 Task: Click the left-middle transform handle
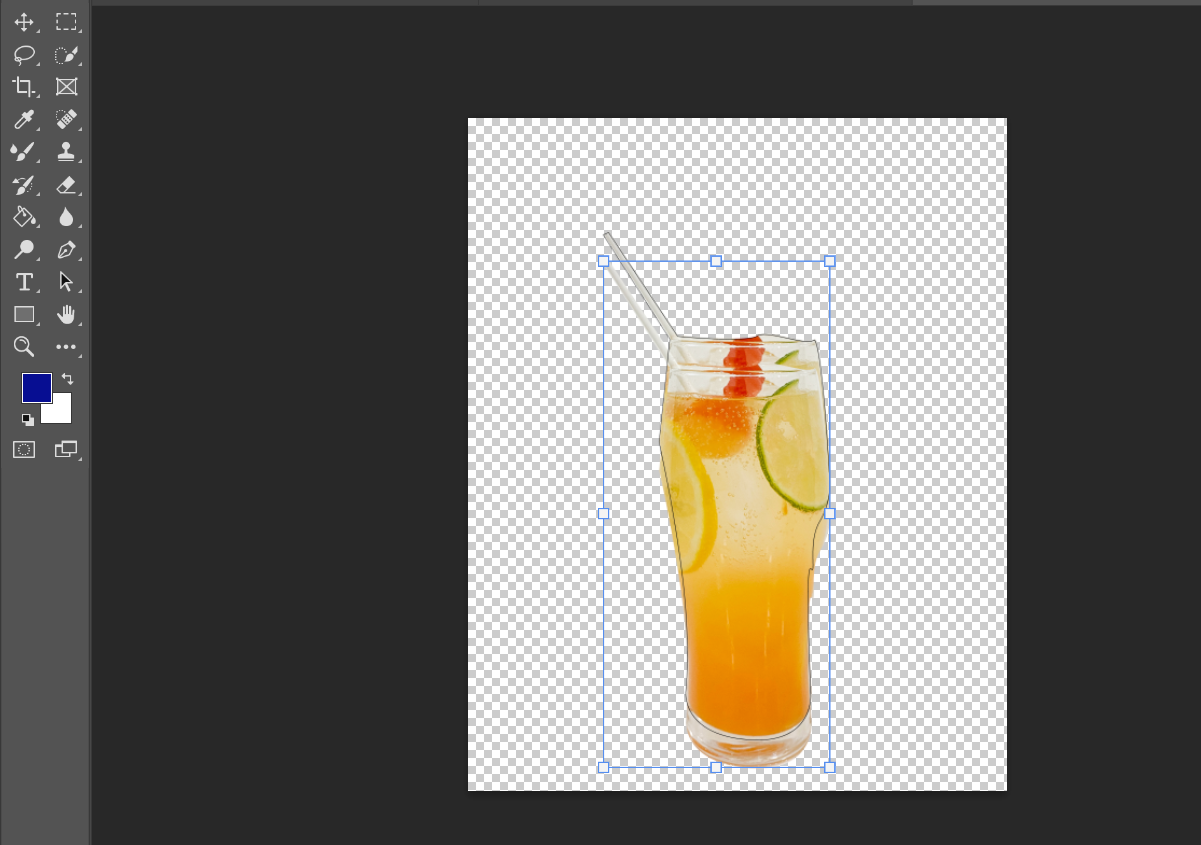(603, 513)
